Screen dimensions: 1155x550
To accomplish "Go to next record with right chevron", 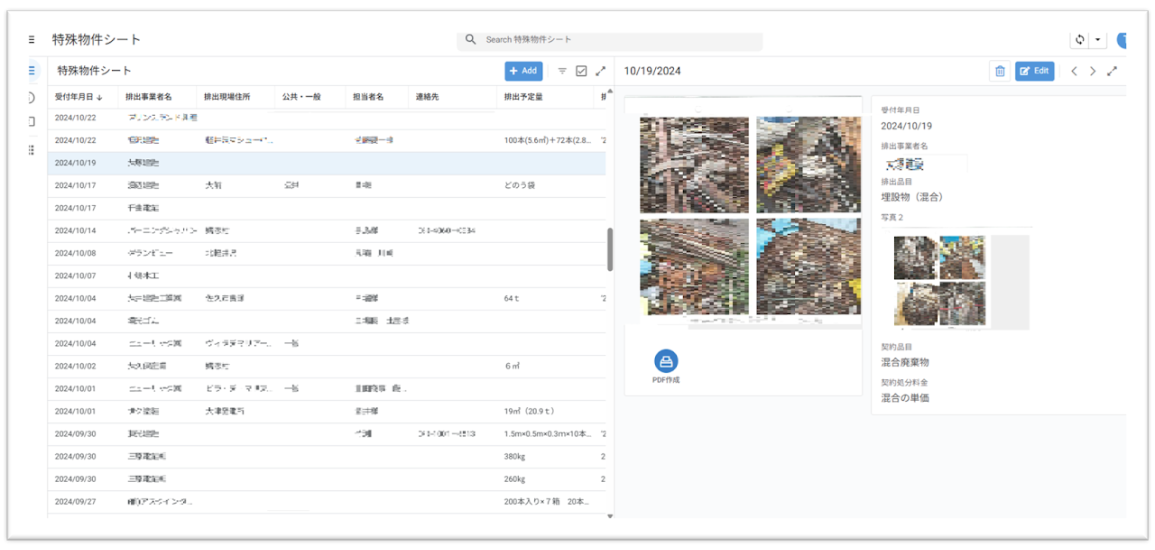I will 1093,71.
